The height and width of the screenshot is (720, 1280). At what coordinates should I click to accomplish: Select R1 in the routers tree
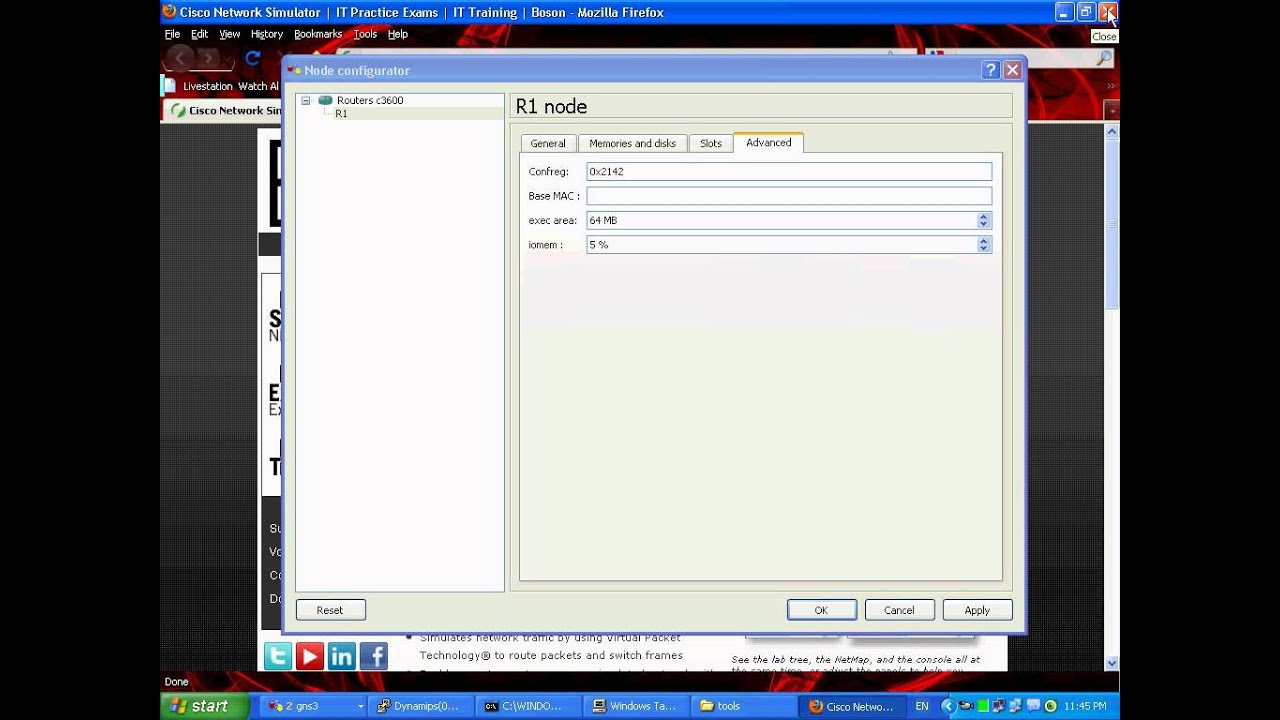[x=341, y=113]
